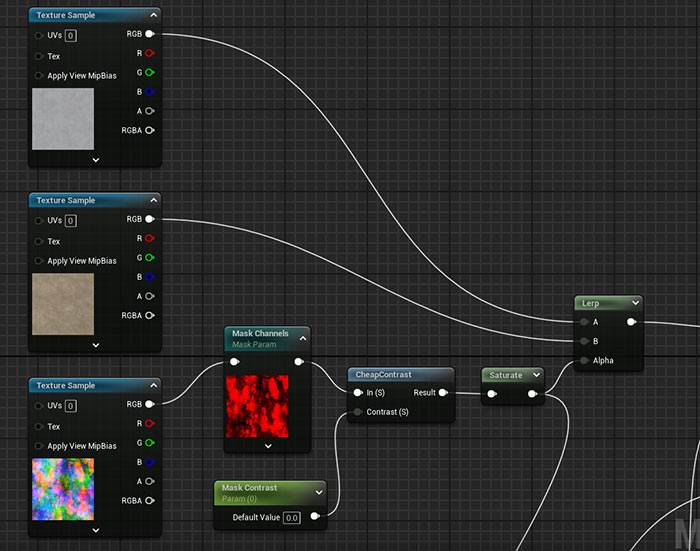Click CheapContrast Result output pin
The image size is (700, 551).
[x=442, y=393]
